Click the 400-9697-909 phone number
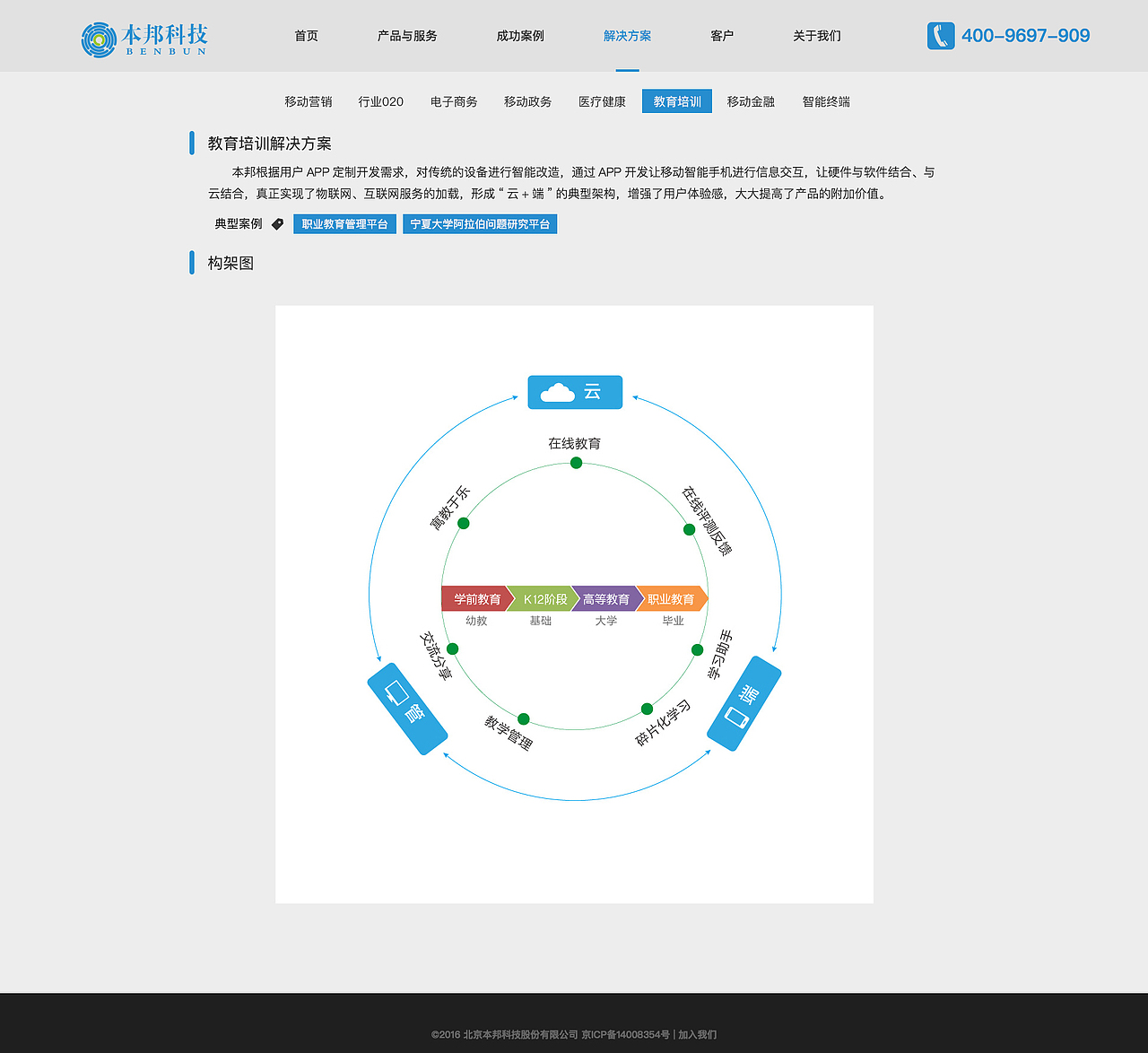The height and width of the screenshot is (1053, 1148). pos(1025,36)
